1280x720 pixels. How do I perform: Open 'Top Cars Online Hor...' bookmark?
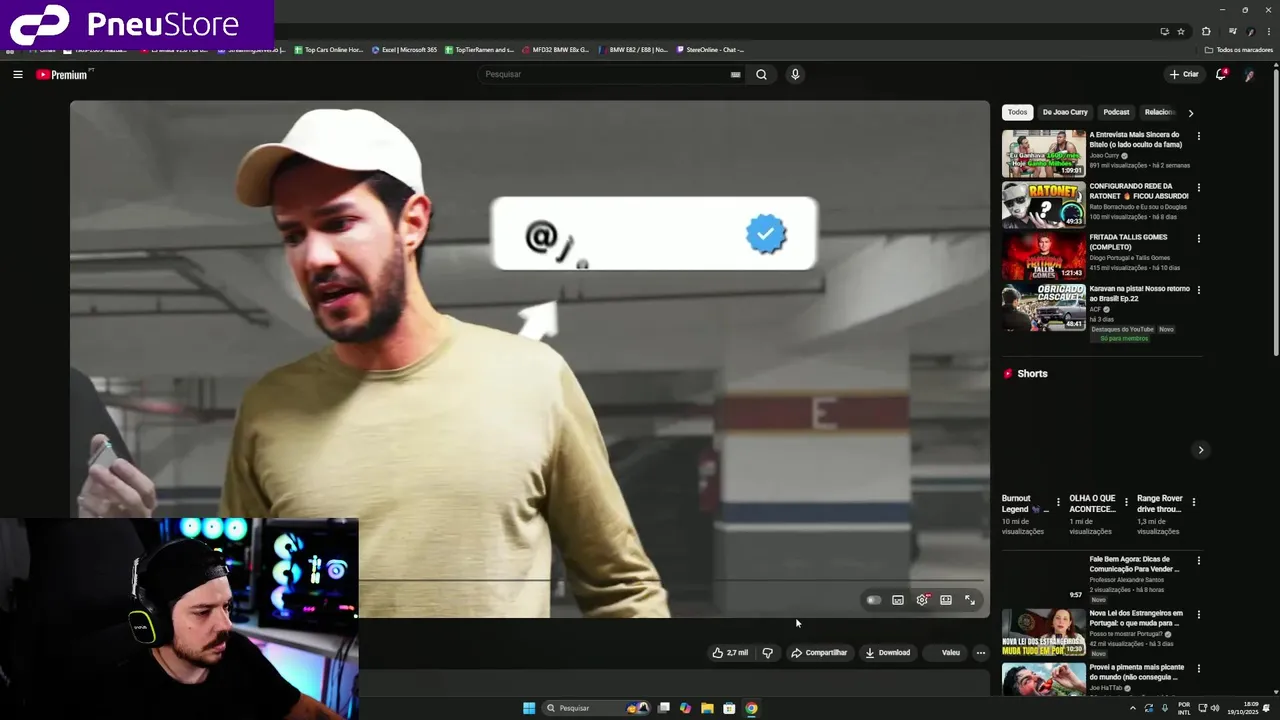[329, 50]
